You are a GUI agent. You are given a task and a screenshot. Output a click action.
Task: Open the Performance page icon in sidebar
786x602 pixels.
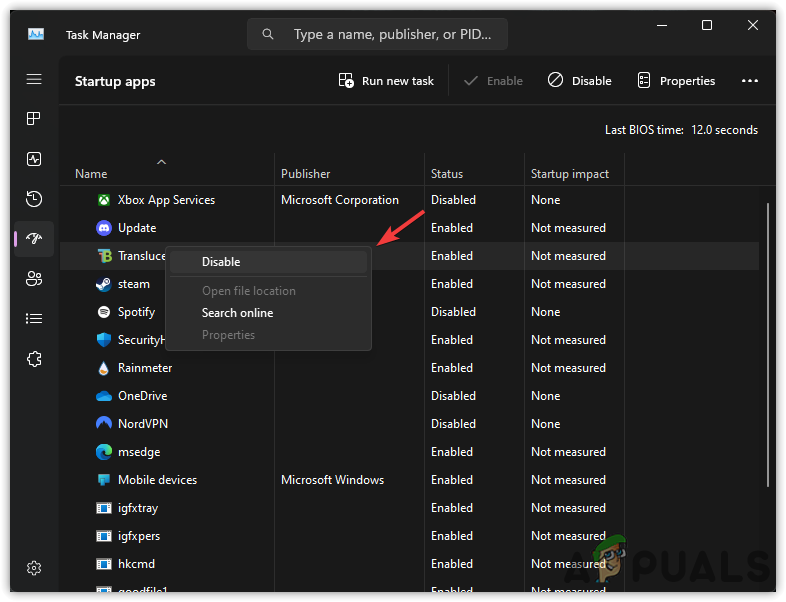34,159
